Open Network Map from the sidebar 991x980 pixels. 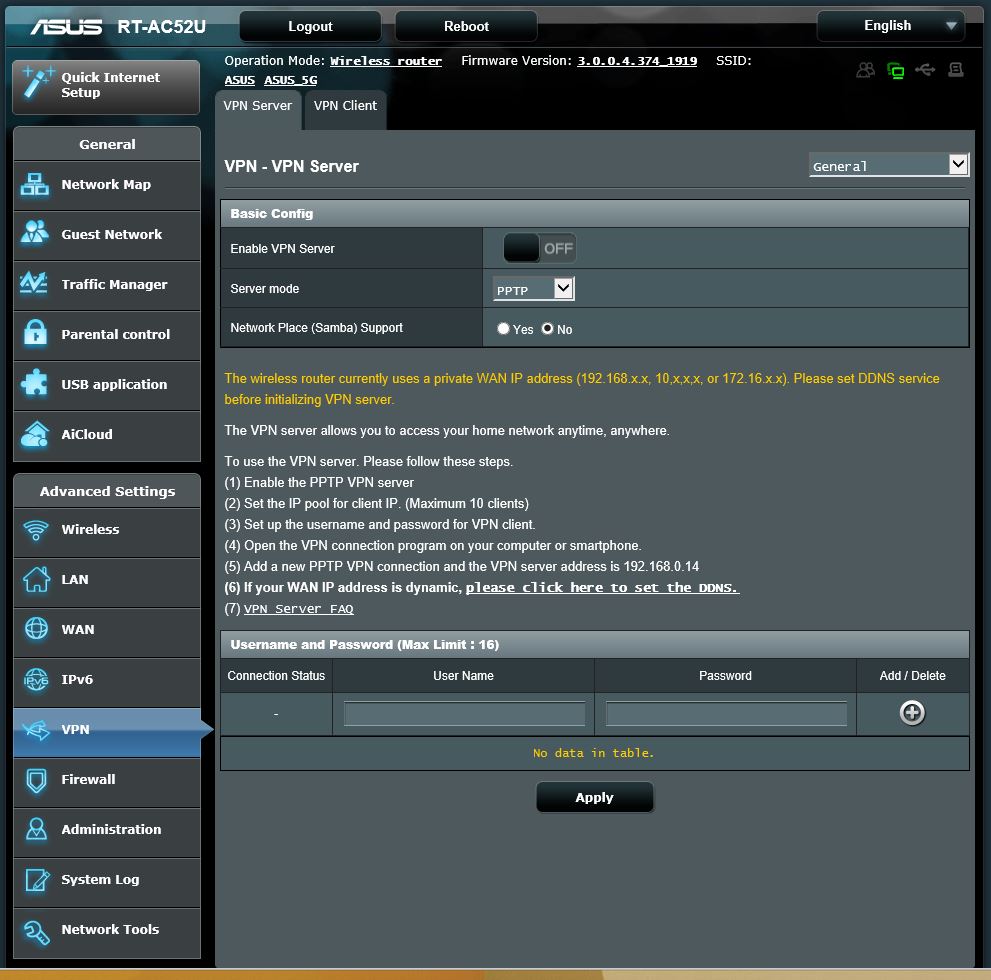pyautogui.click(x=107, y=185)
